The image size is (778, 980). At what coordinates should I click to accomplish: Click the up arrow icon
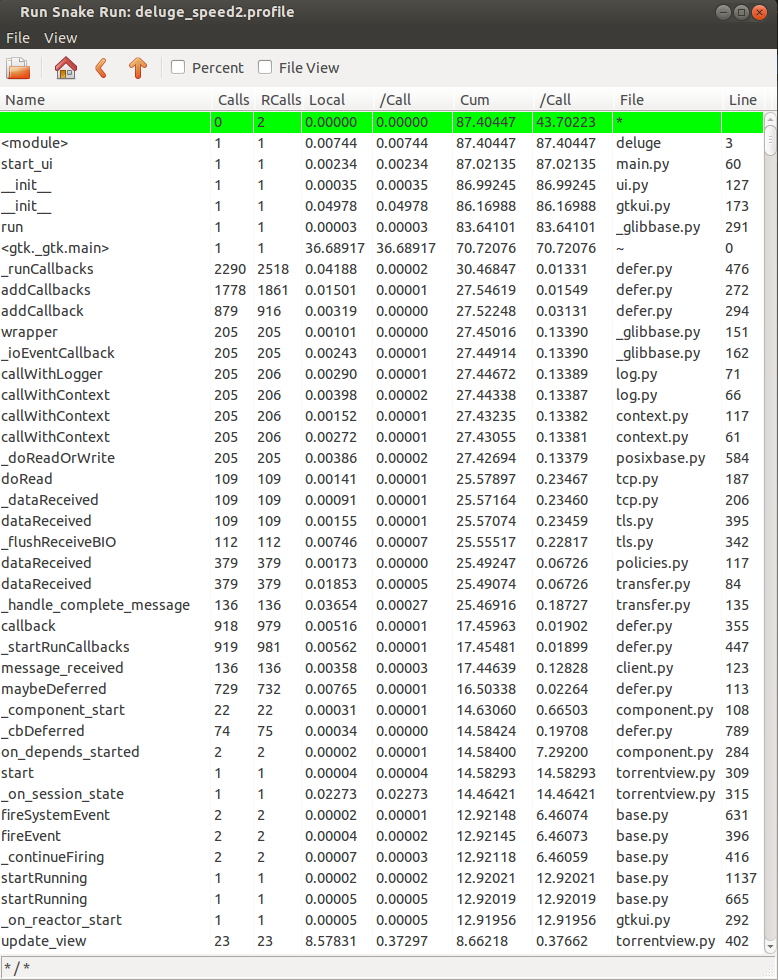[x=138, y=68]
